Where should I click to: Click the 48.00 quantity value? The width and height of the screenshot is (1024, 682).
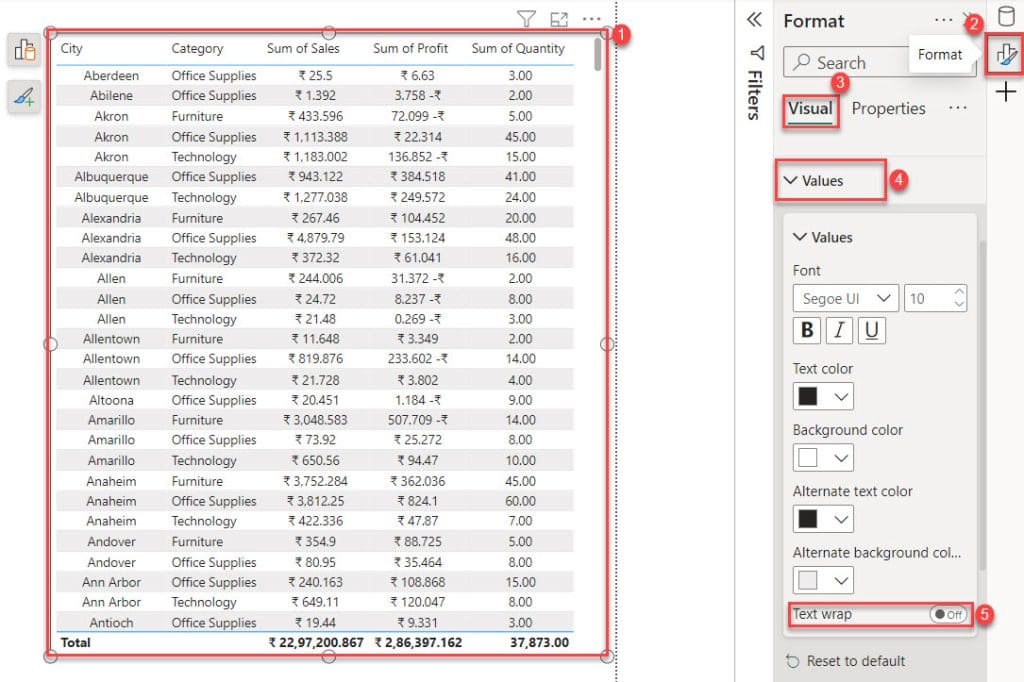pyautogui.click(x=520, y=238)
